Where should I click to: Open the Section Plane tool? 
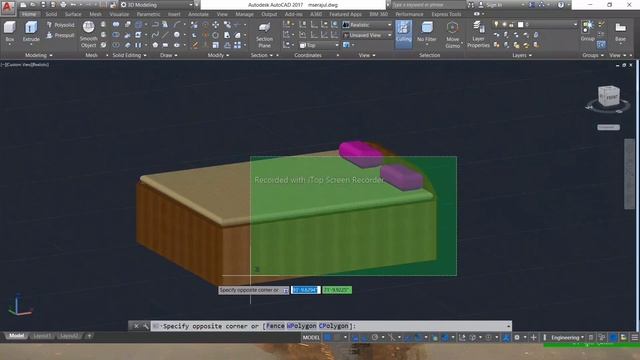264,35
